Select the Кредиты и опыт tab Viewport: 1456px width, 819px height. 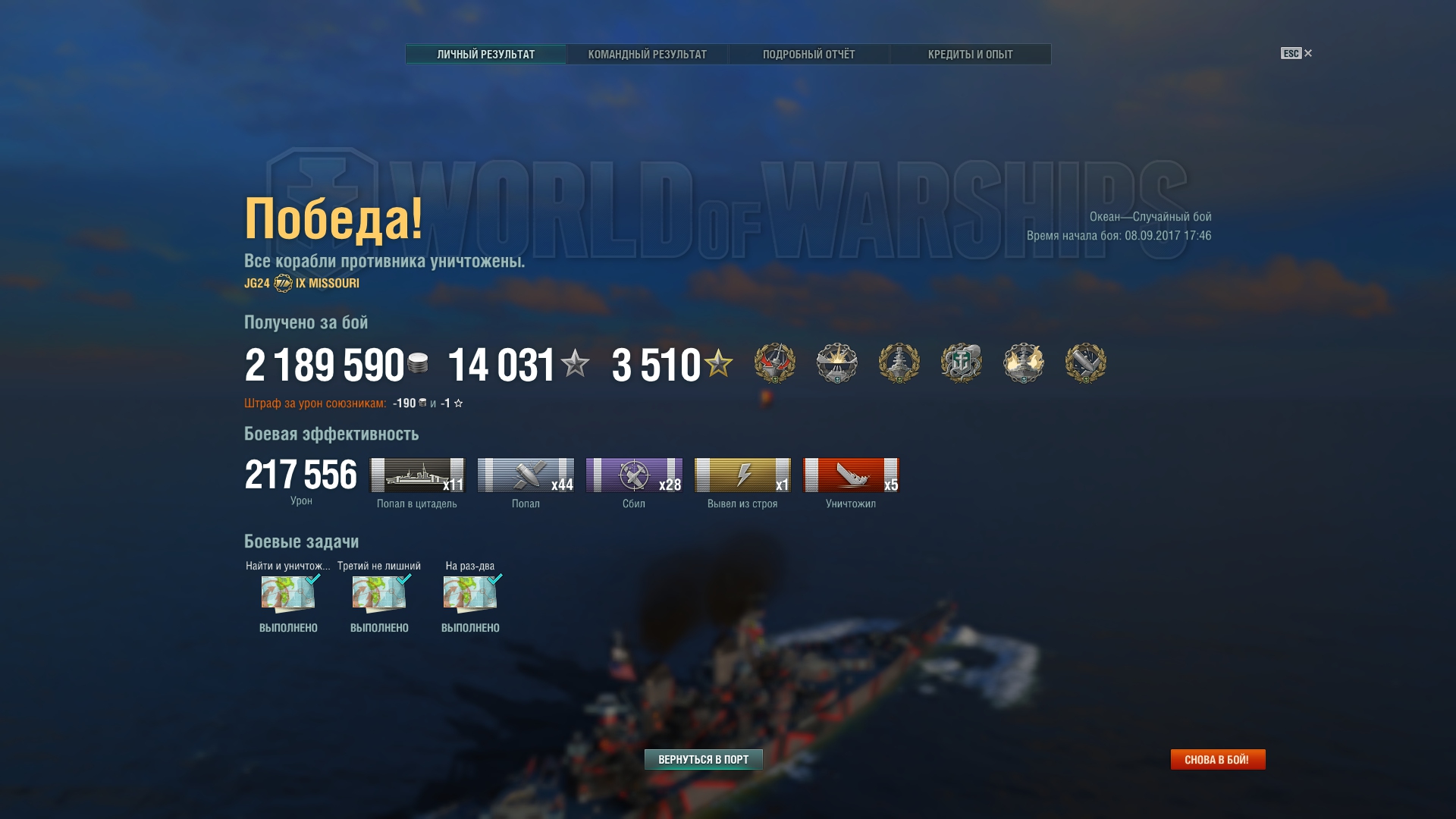click(x=970, y=55)
